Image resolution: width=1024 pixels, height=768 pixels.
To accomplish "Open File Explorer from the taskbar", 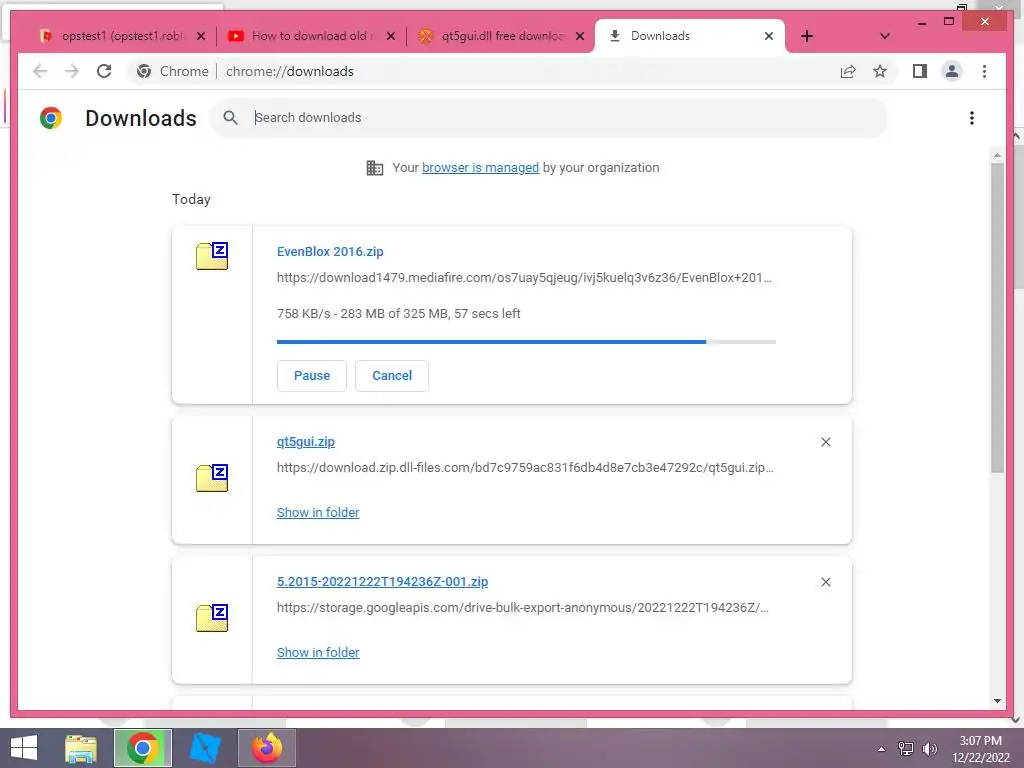I will (81, 748).
